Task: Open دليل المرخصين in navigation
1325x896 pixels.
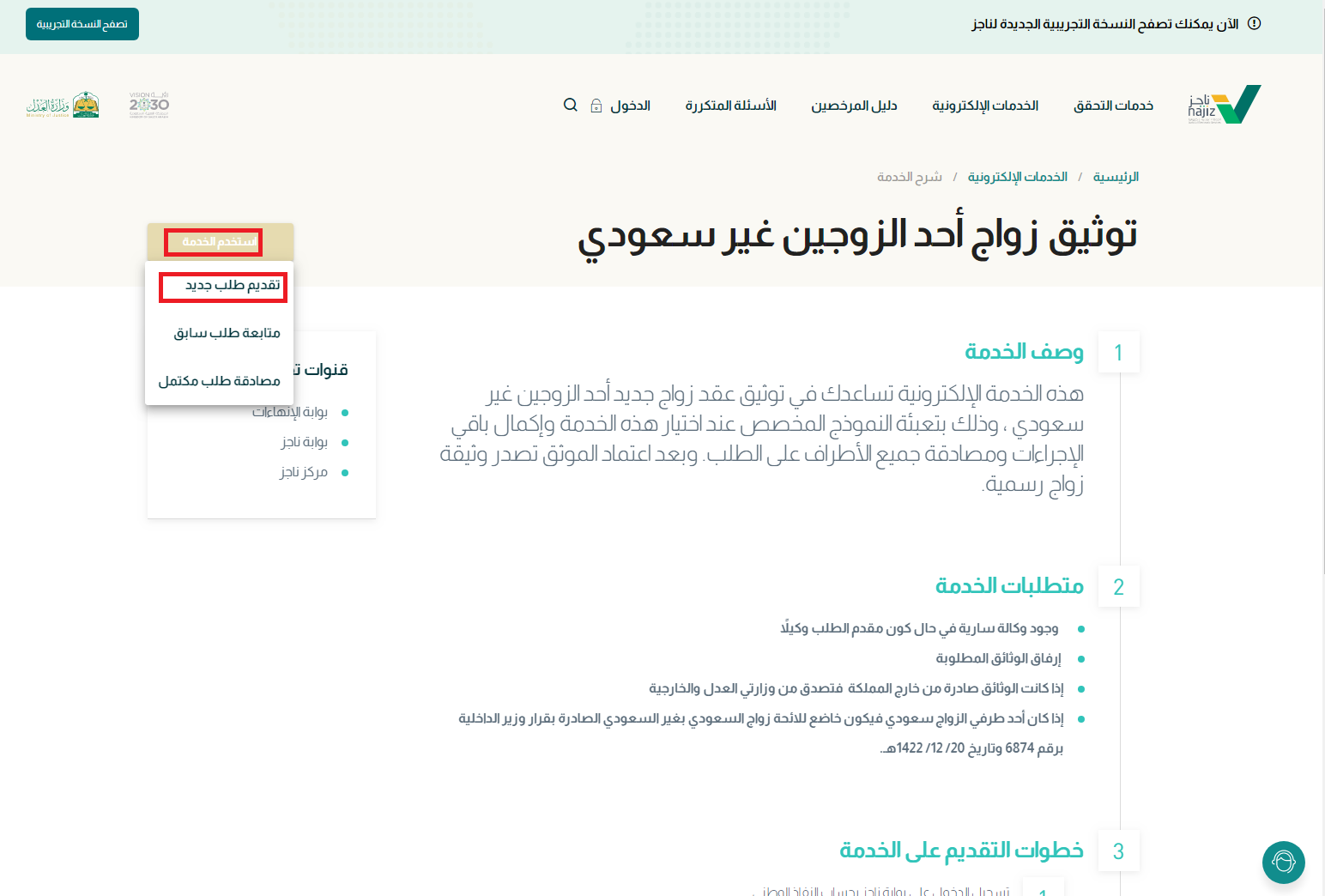Action: tap(854, 106)
